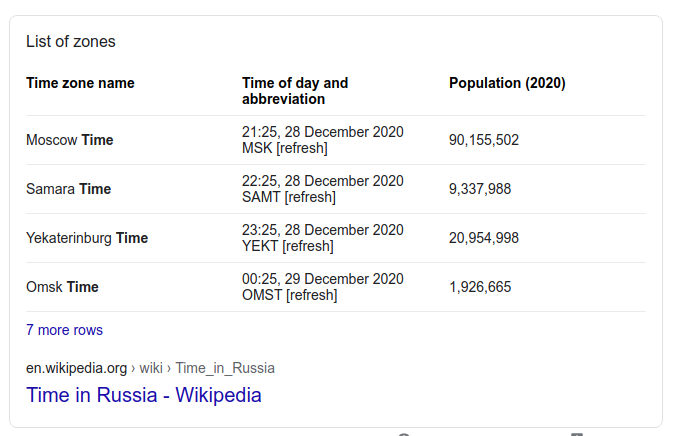673x436 pixels.
Task: Click the Moscow population value 90,155,502
Action: [x=484, y=140]
